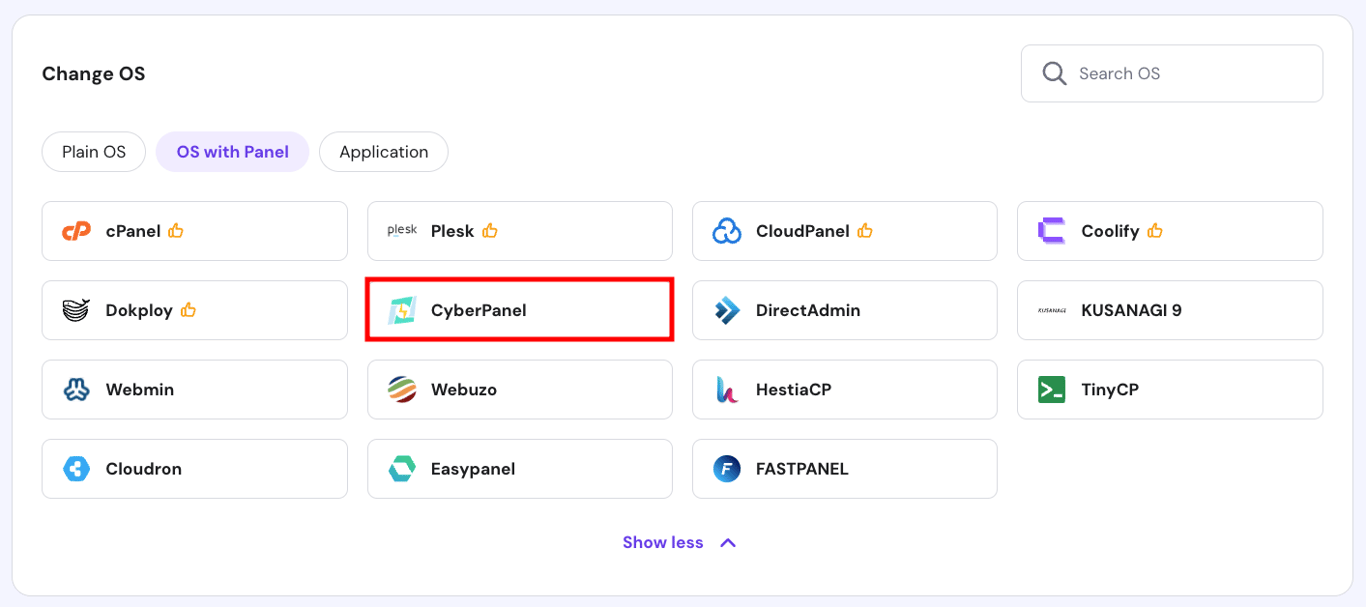Select the CloudPanel cloud icon

tap(727, 230)
